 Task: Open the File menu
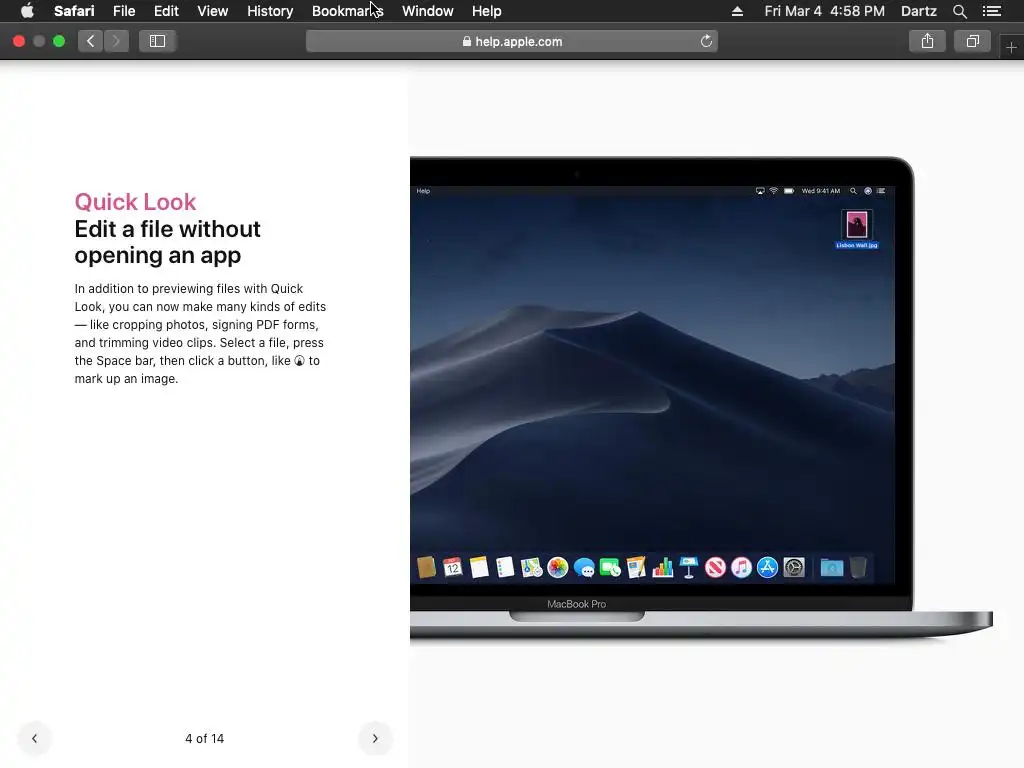(123, 11)
